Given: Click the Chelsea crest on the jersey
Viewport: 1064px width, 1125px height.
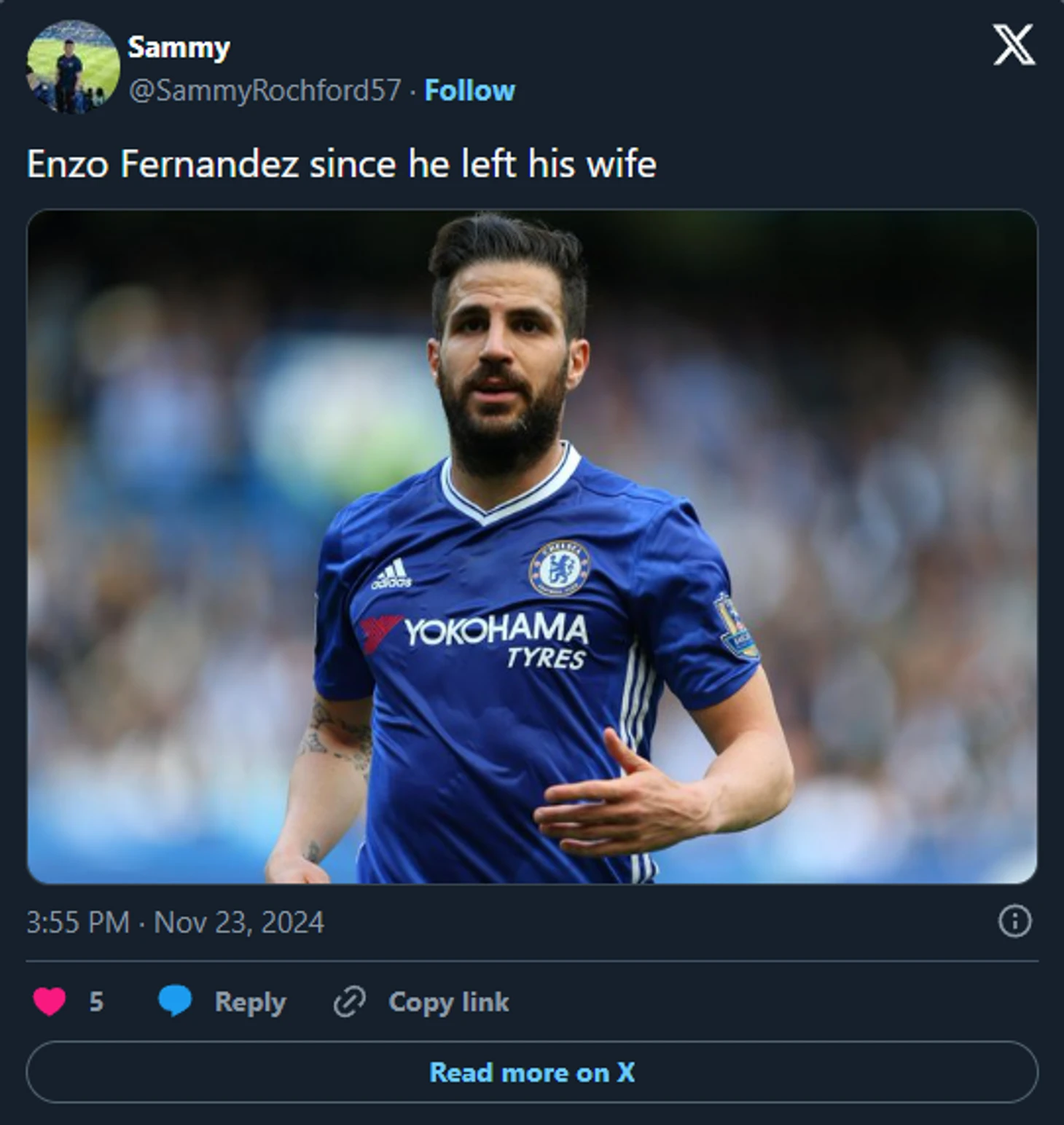Looking at the screenshot, I should [x=559, y=567].
